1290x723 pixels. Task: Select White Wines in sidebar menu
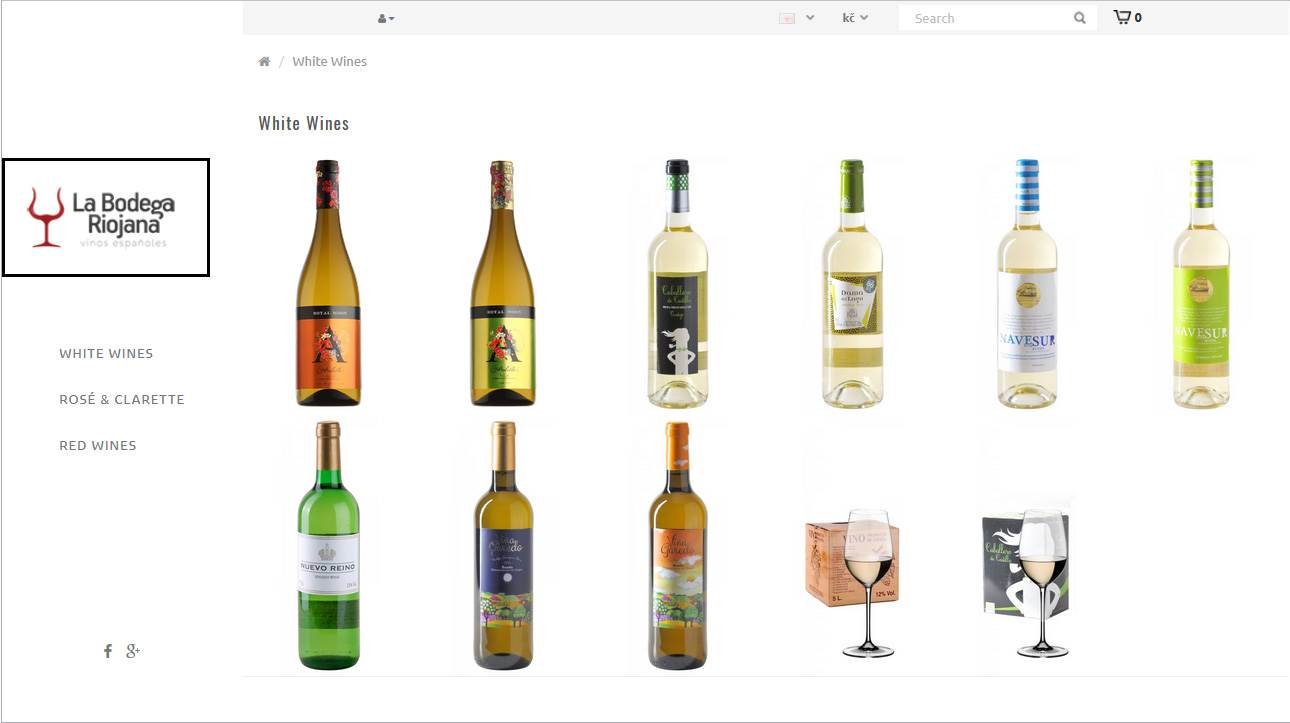click(106, 353)
